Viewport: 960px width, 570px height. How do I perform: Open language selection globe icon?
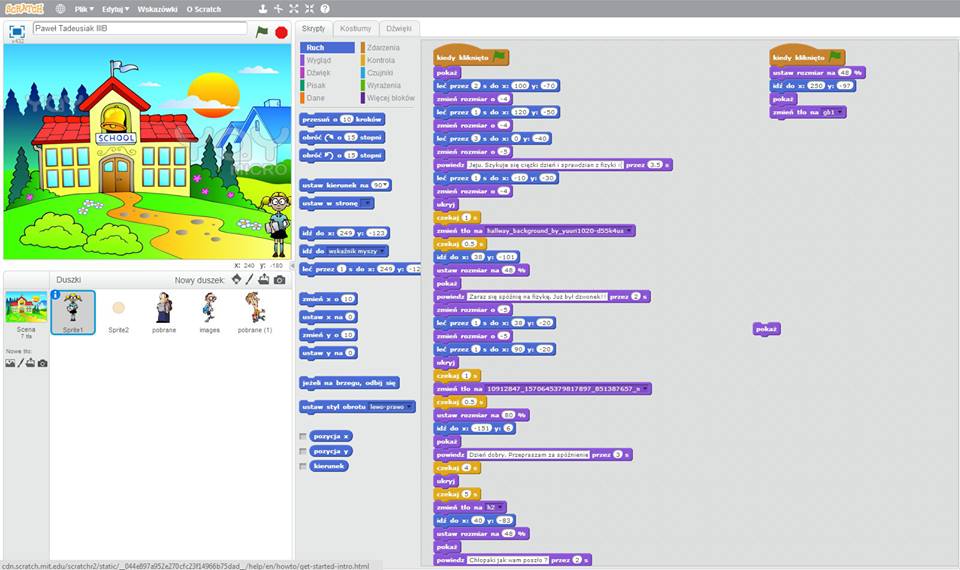[x=60, y=8]
